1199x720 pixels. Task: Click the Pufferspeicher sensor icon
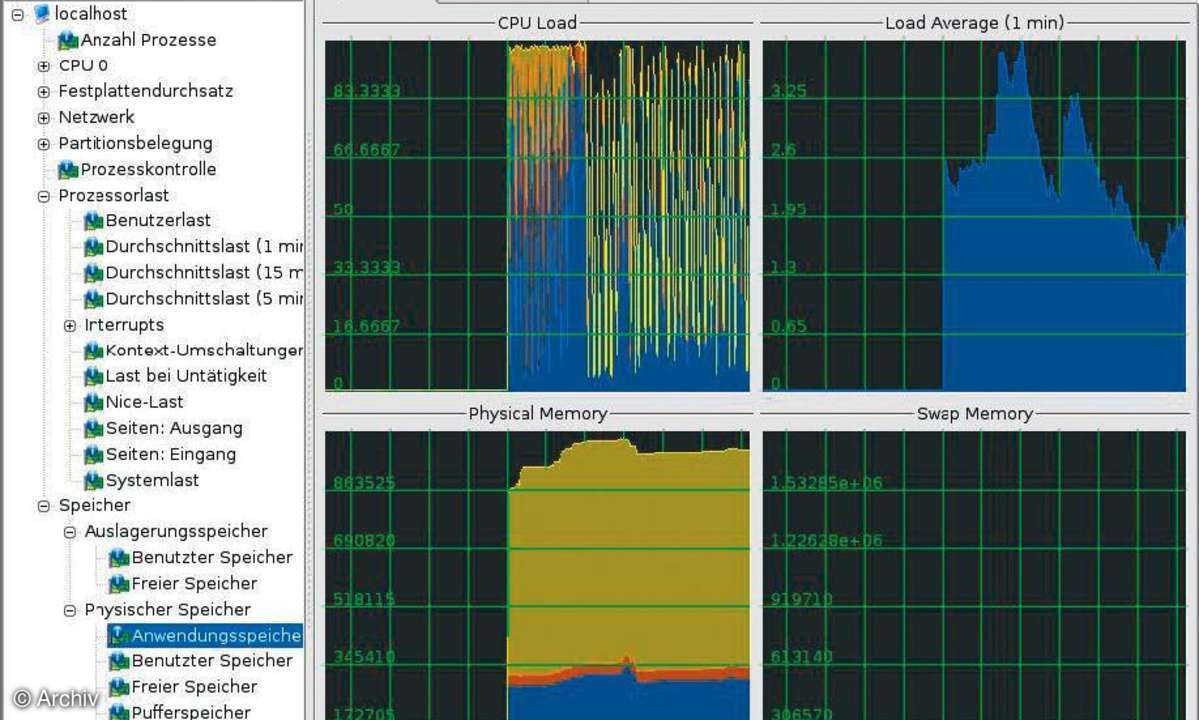(118, 711)
